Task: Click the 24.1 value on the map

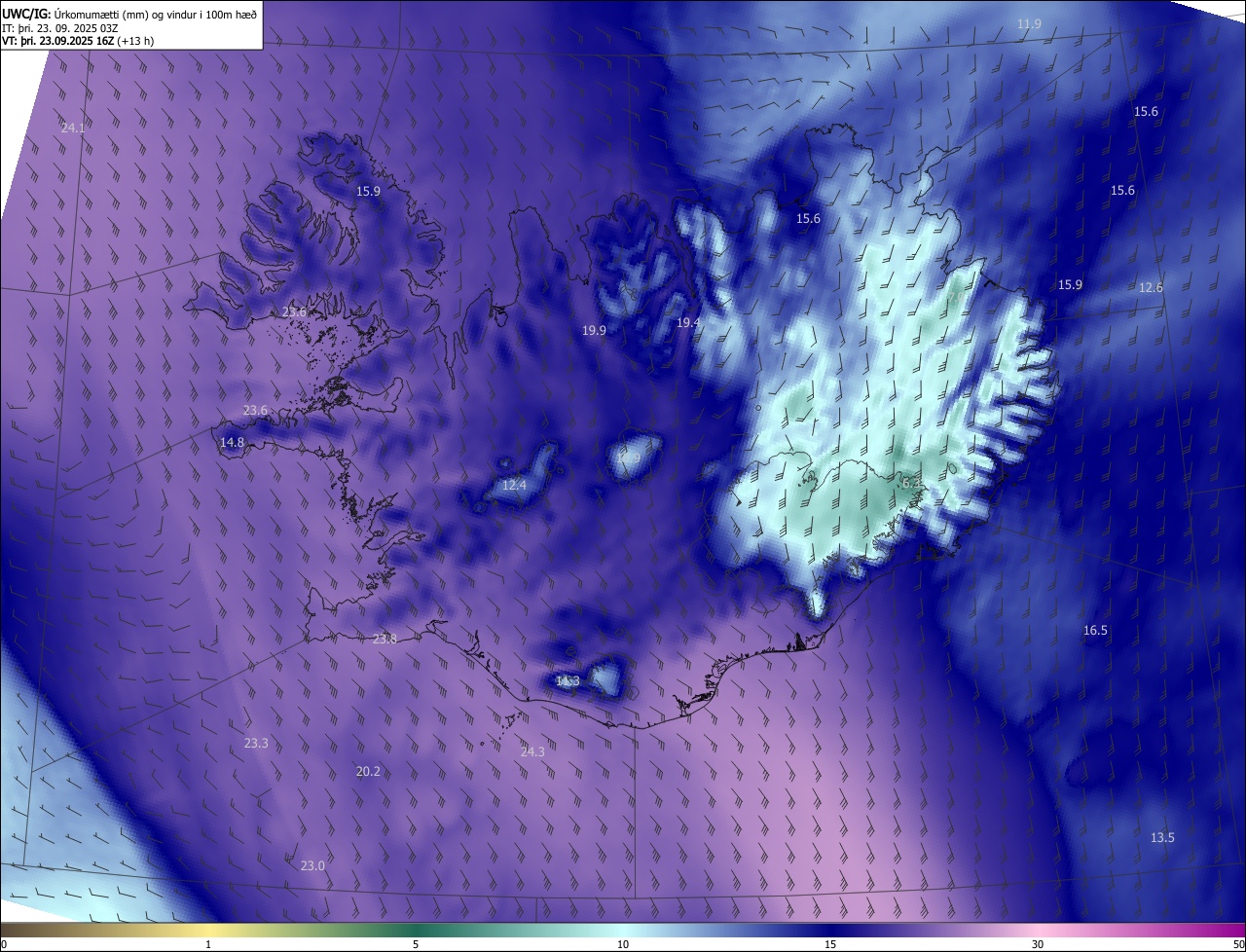Action: click(73, 128)
